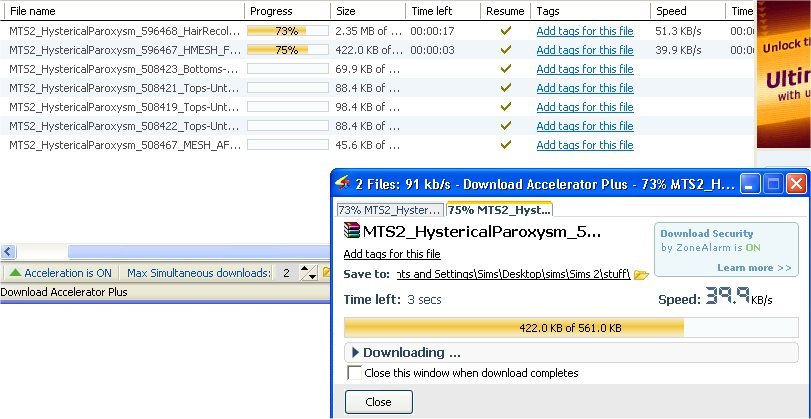This screenshot has width=811, height=419.
Task: Open the orange advertisement banner on the right
Action: [x=784, y=74]
